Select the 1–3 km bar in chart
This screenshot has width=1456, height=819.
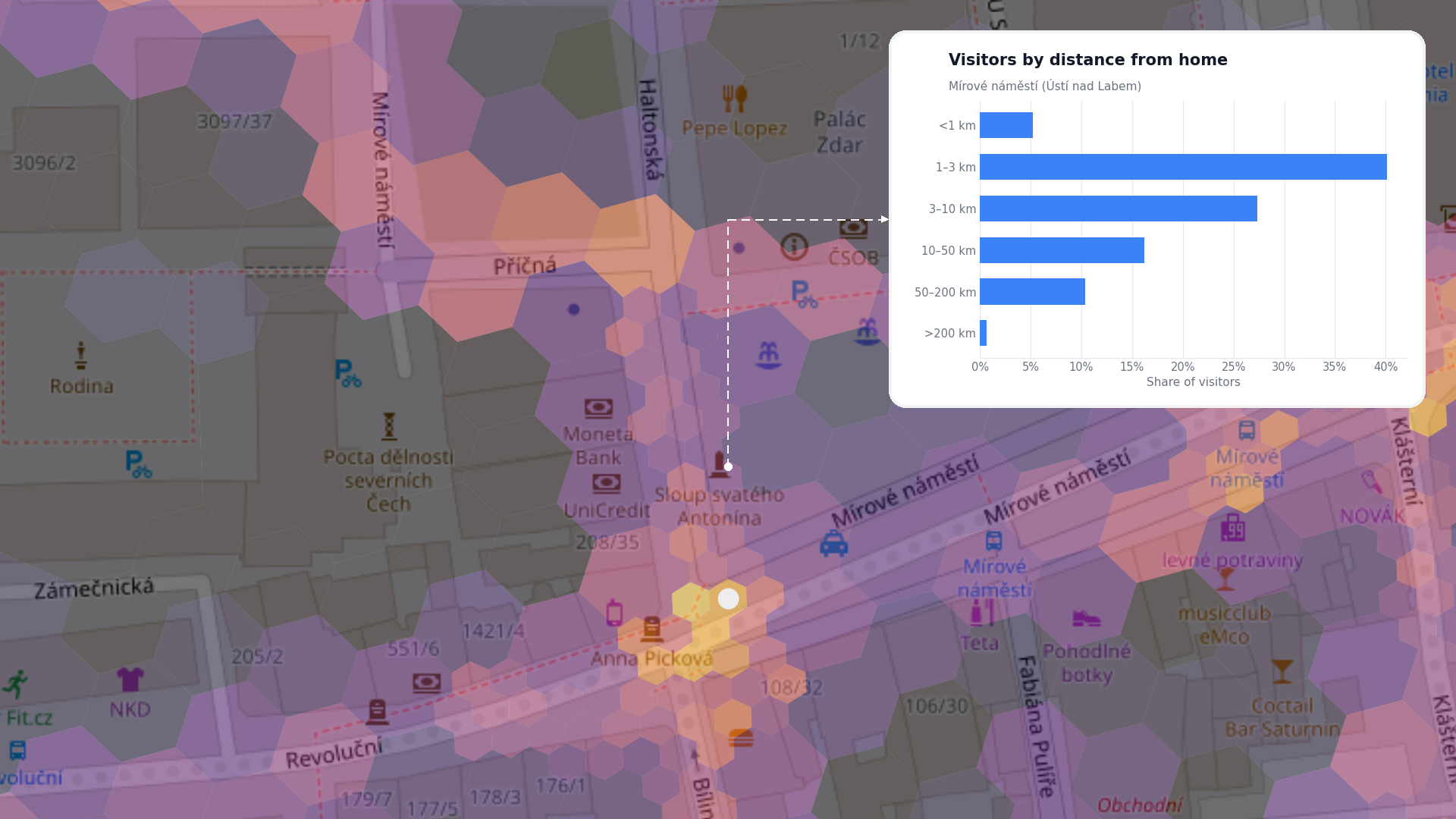(x=1183, y=167)
